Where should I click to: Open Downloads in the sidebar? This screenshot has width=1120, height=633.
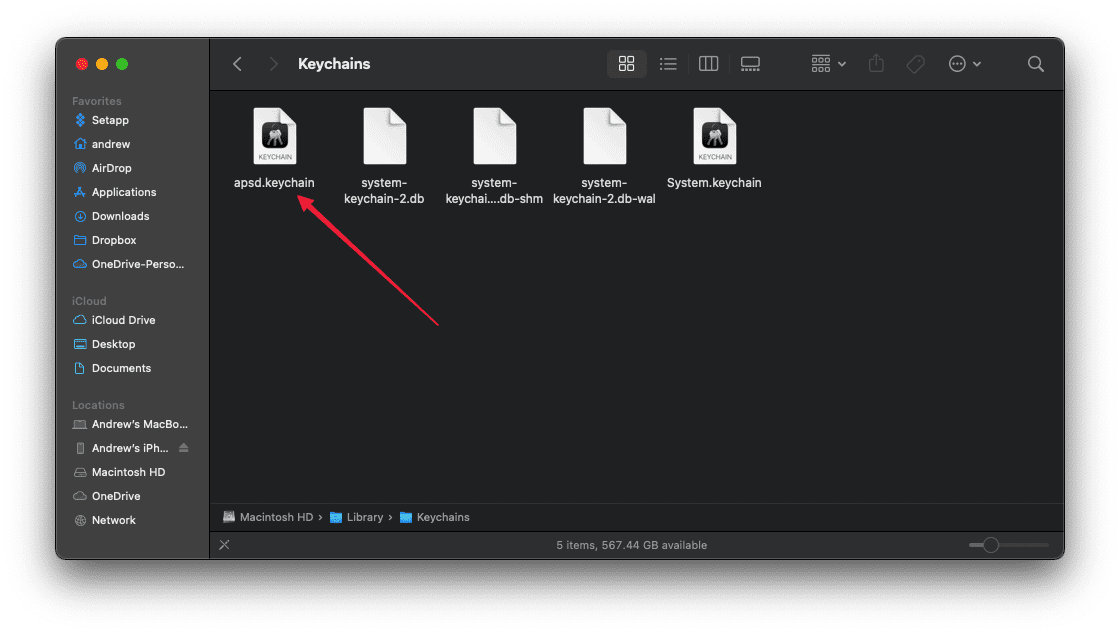point(120,216)
